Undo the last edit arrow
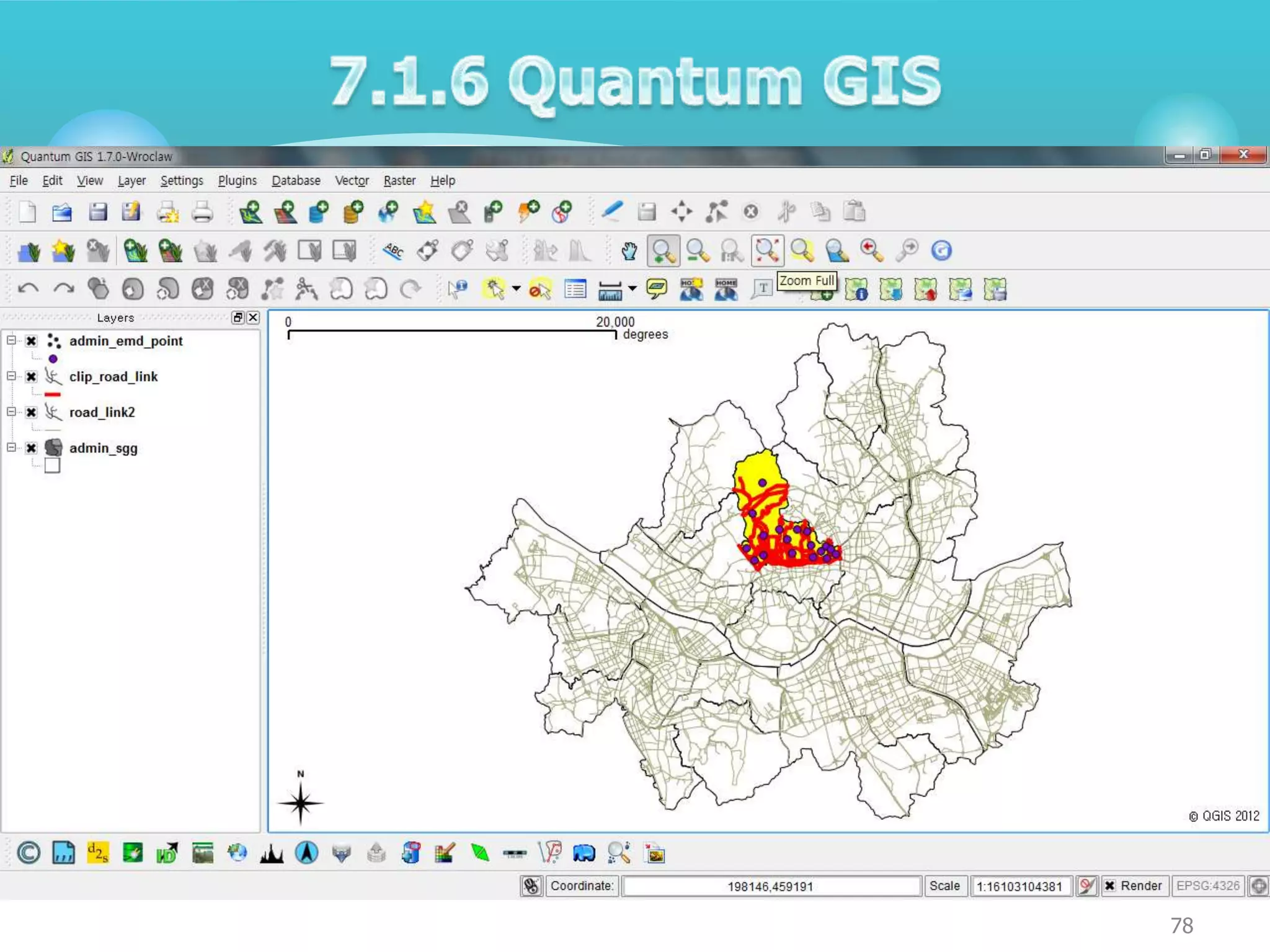The width and height of the screenshot is (1270, 952). tap(28, 289)
